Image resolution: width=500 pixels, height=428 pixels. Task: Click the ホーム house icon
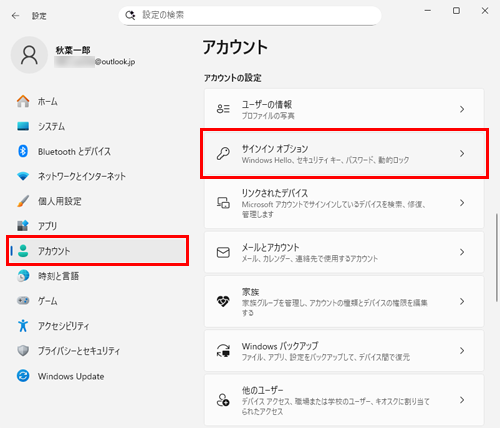tap(23, 101)
